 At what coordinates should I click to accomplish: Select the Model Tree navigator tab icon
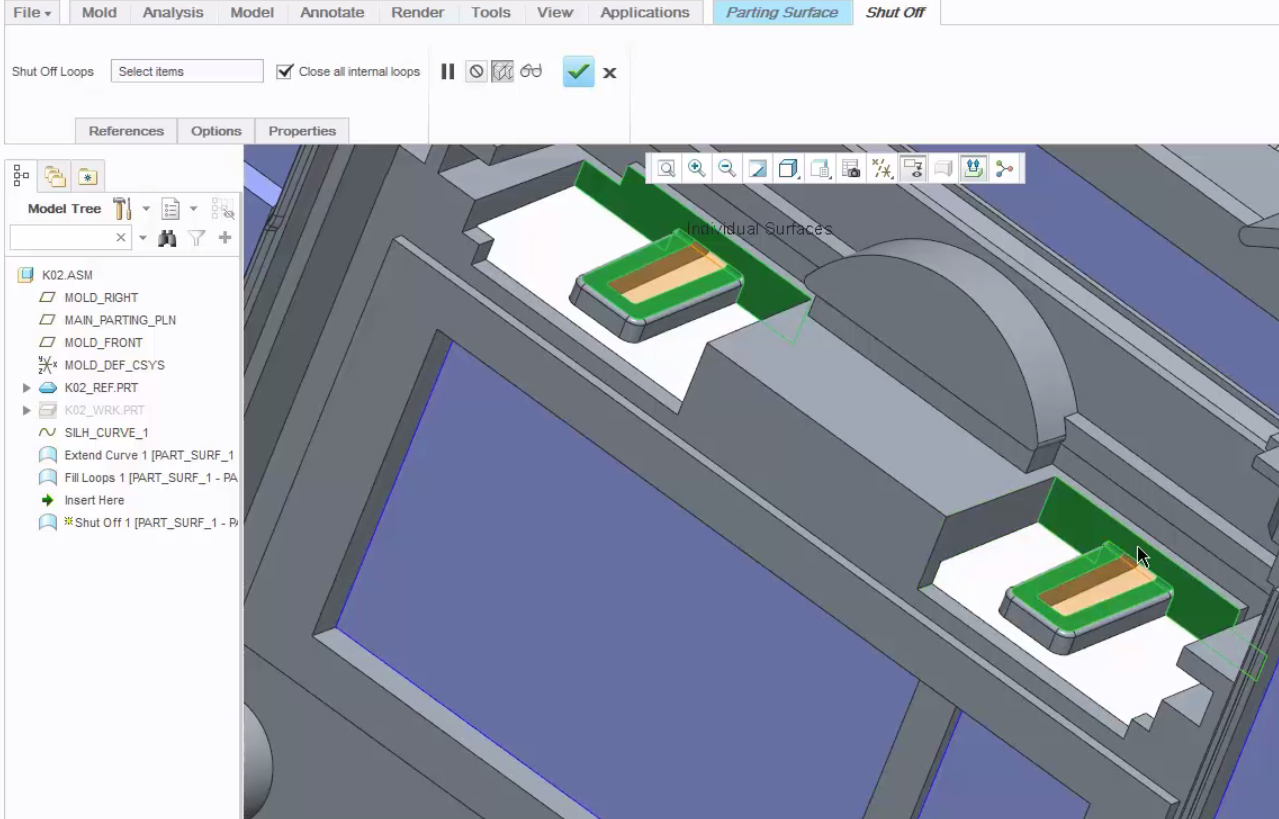click(x=21, y=175)
